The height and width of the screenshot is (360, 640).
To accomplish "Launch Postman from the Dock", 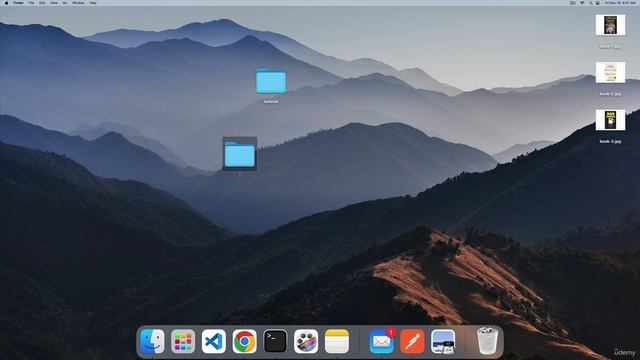I will coord(412,341).
